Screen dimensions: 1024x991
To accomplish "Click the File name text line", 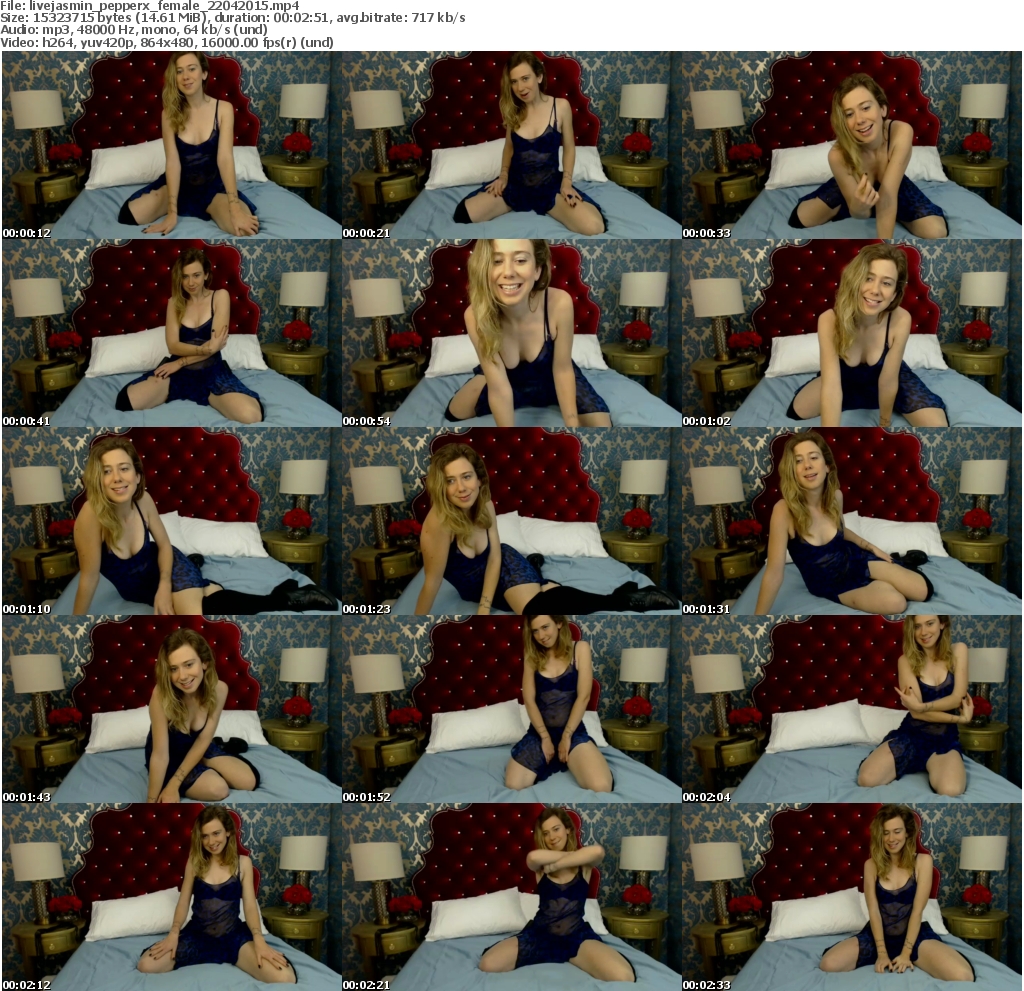I will point(150,6).
